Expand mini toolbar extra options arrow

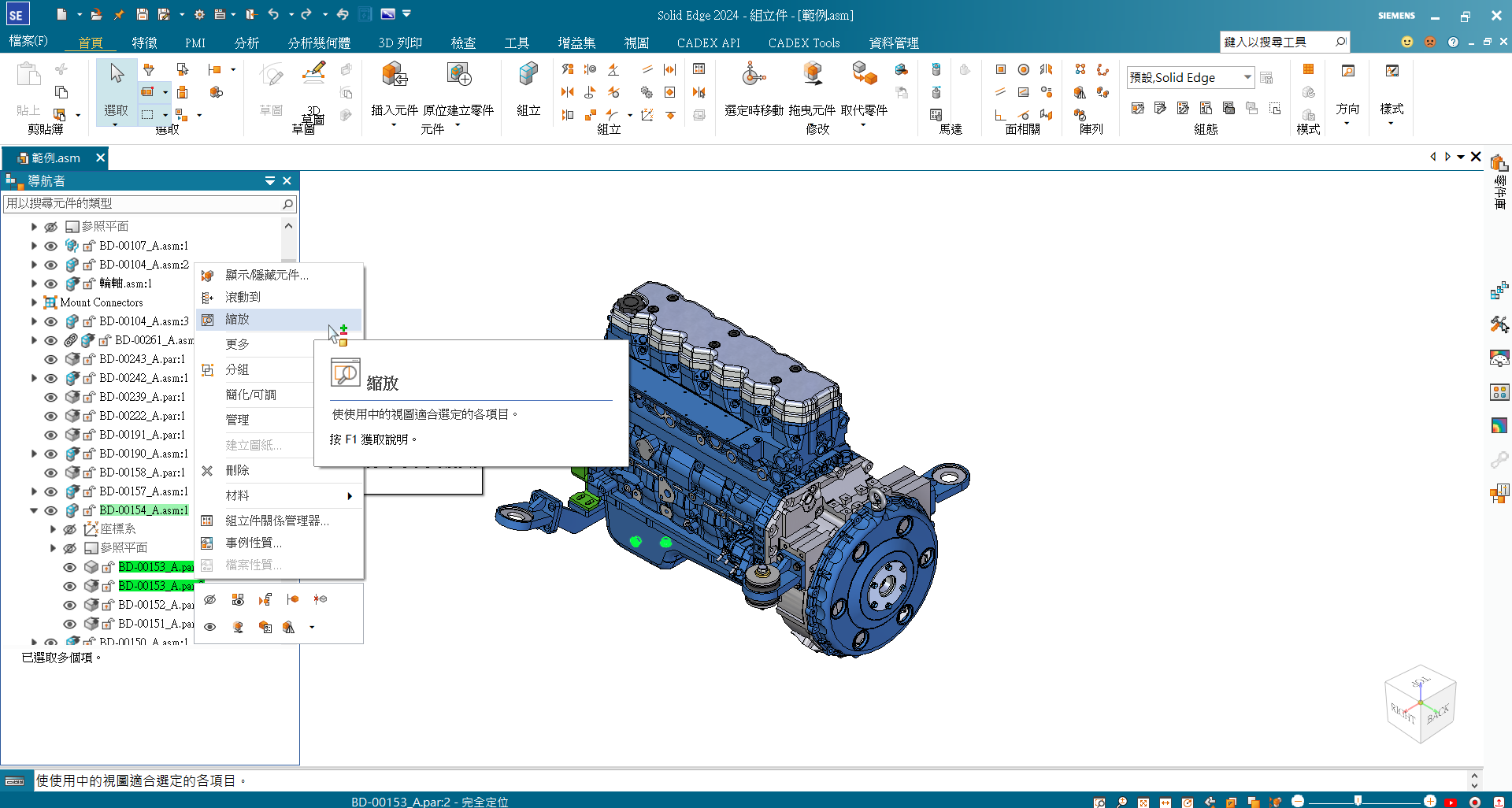point(312,628)
